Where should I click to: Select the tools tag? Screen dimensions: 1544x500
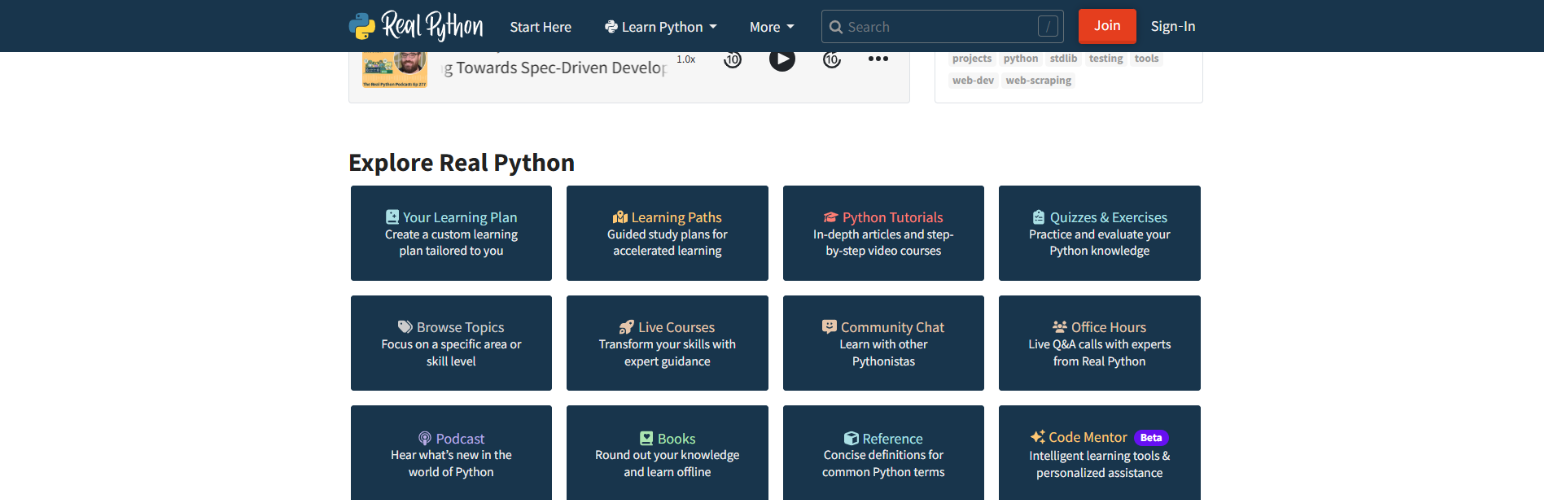1147,59
